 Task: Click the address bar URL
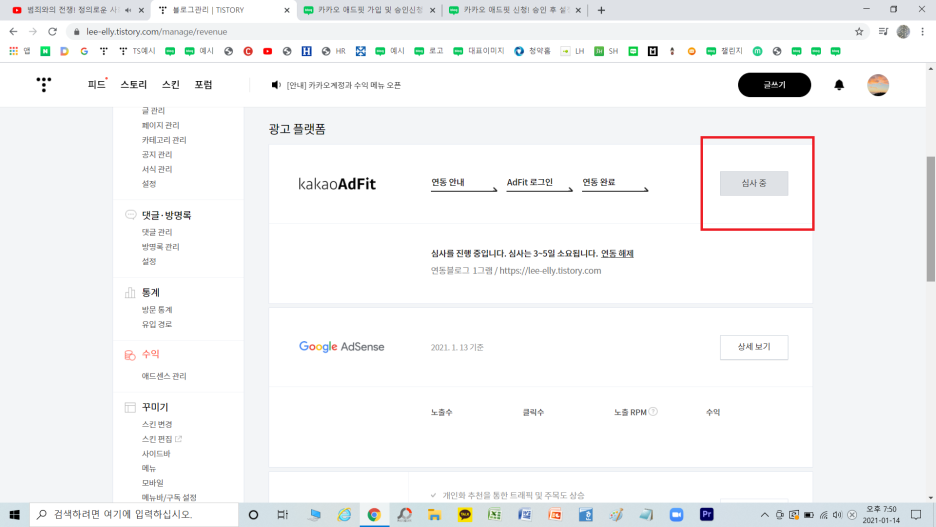(156, 32)
